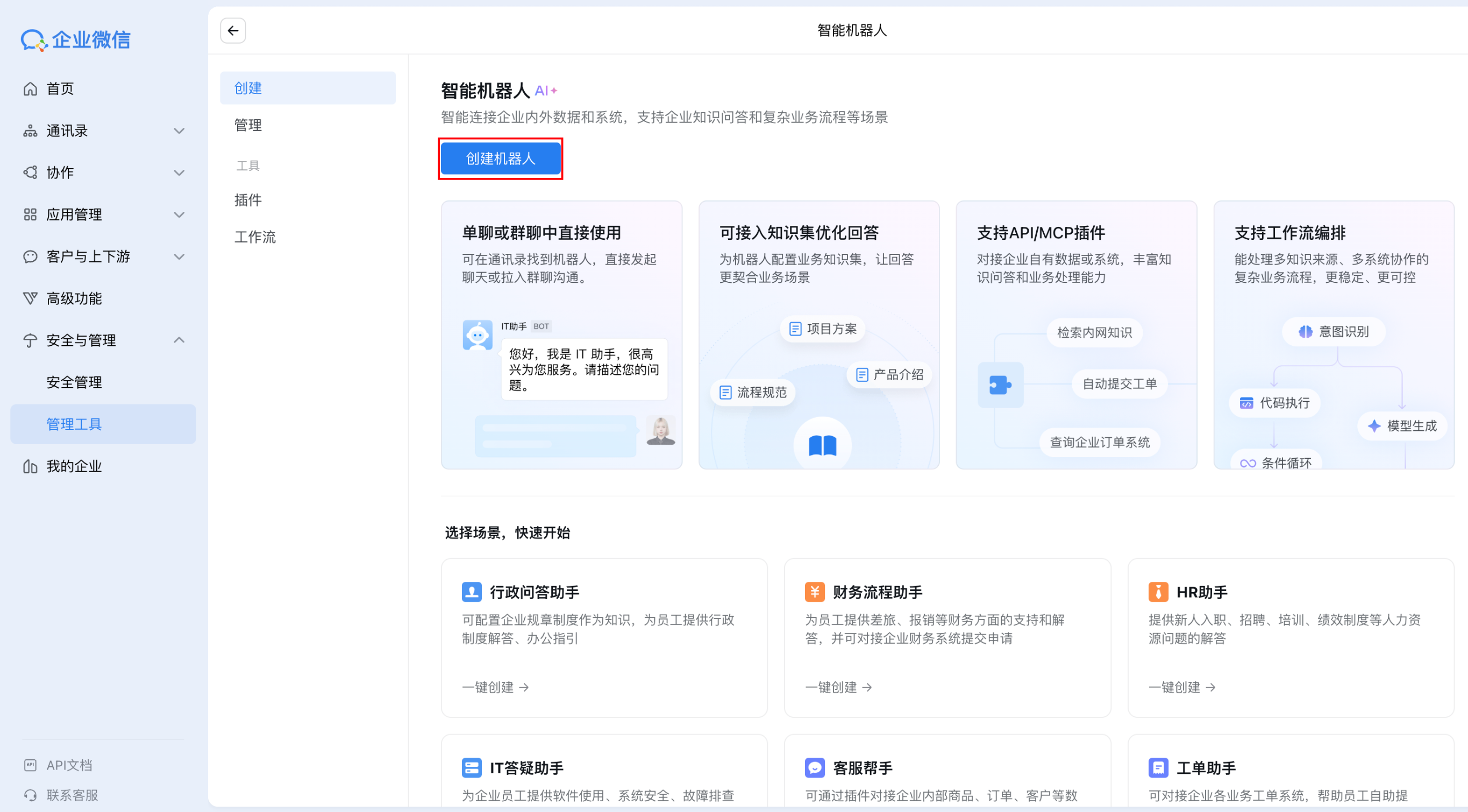The image size is (1468, 812).
Task: Click the 创建机器人 button
Action: click(x=501, y=159)
